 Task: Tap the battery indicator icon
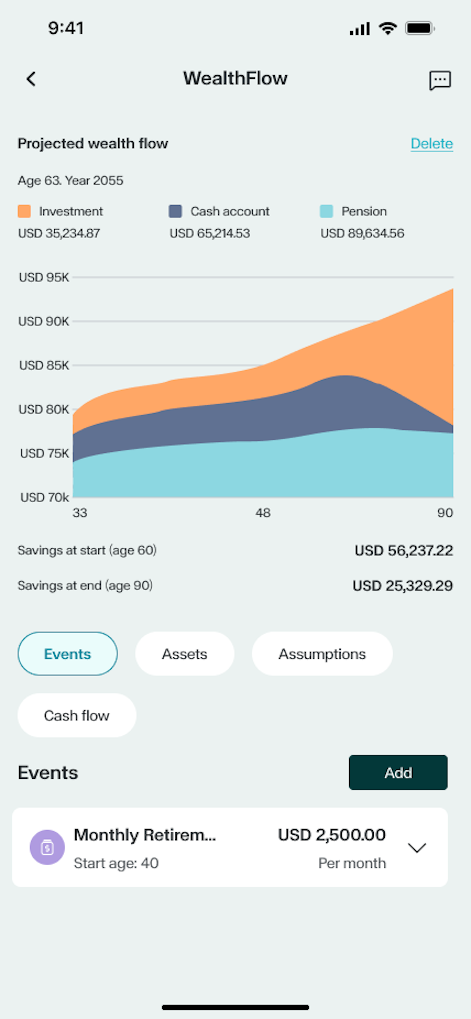click(420, 29)
